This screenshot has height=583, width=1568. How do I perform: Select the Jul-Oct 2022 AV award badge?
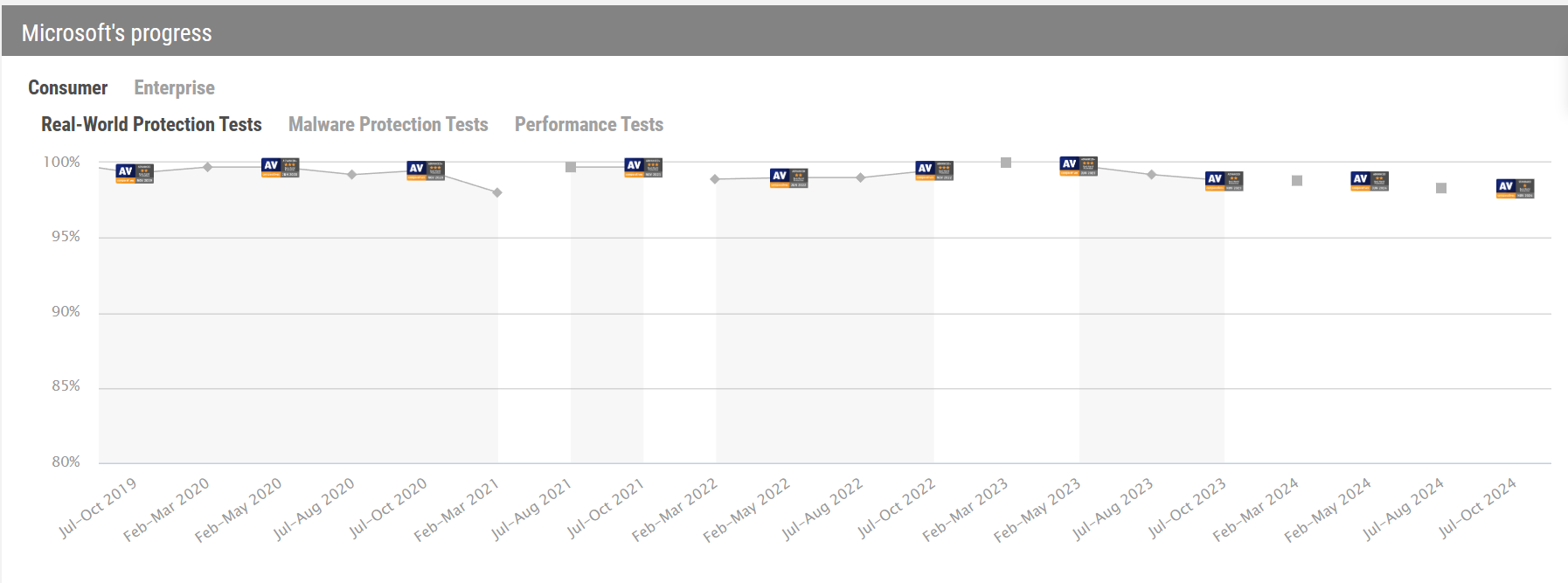coord(933,170)
